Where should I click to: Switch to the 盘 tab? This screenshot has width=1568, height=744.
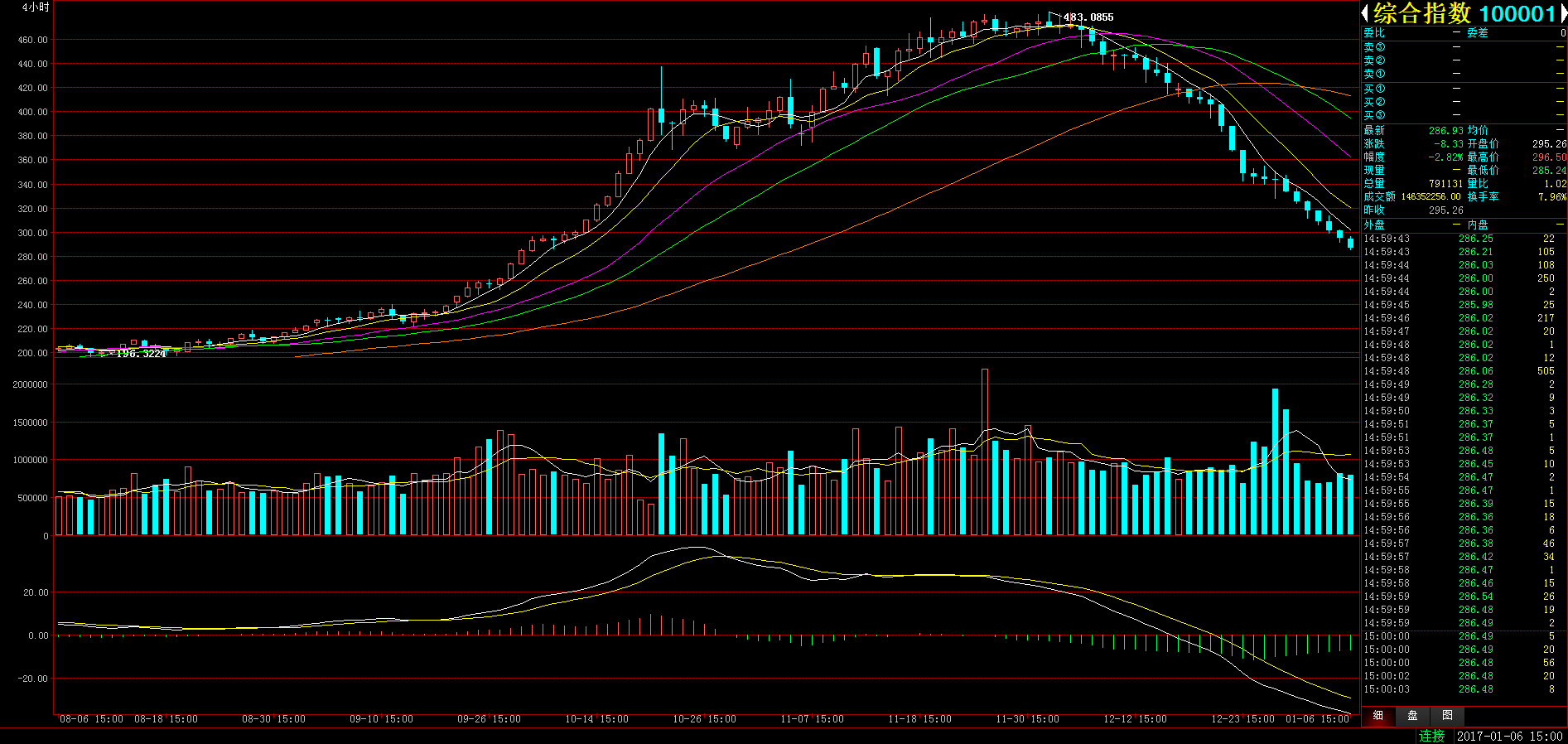(1412, 715)
